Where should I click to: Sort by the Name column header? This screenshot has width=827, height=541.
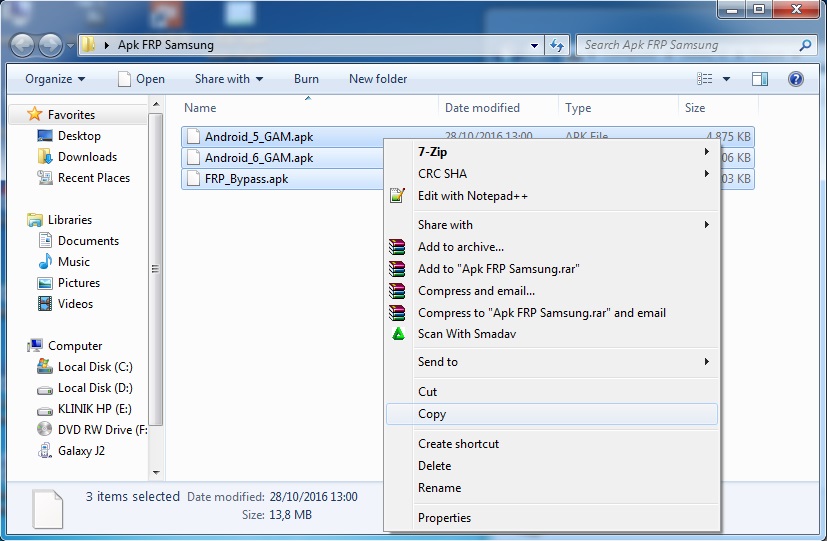pos(308,108)
